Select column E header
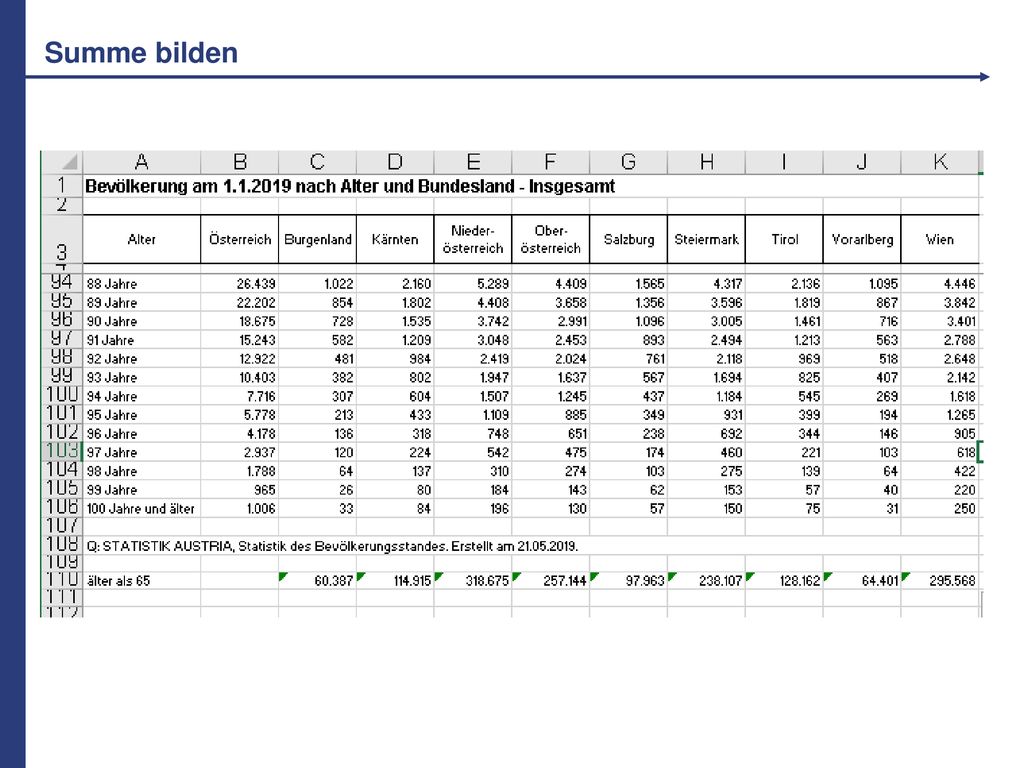This screenshot has height=768, width=1024. point(473,162)
